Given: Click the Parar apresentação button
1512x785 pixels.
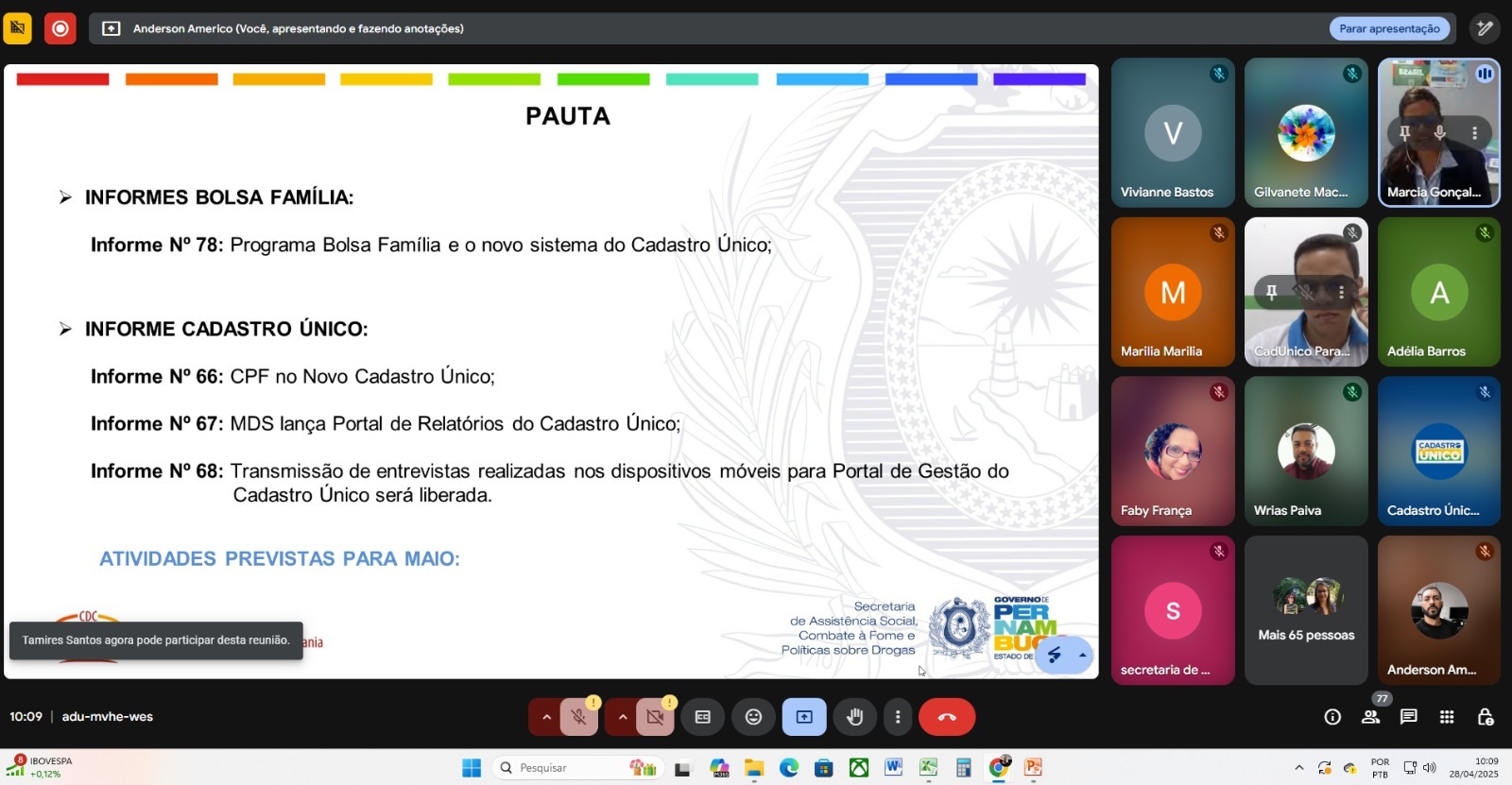Looking at the screenshot, I should point(1389,28).
